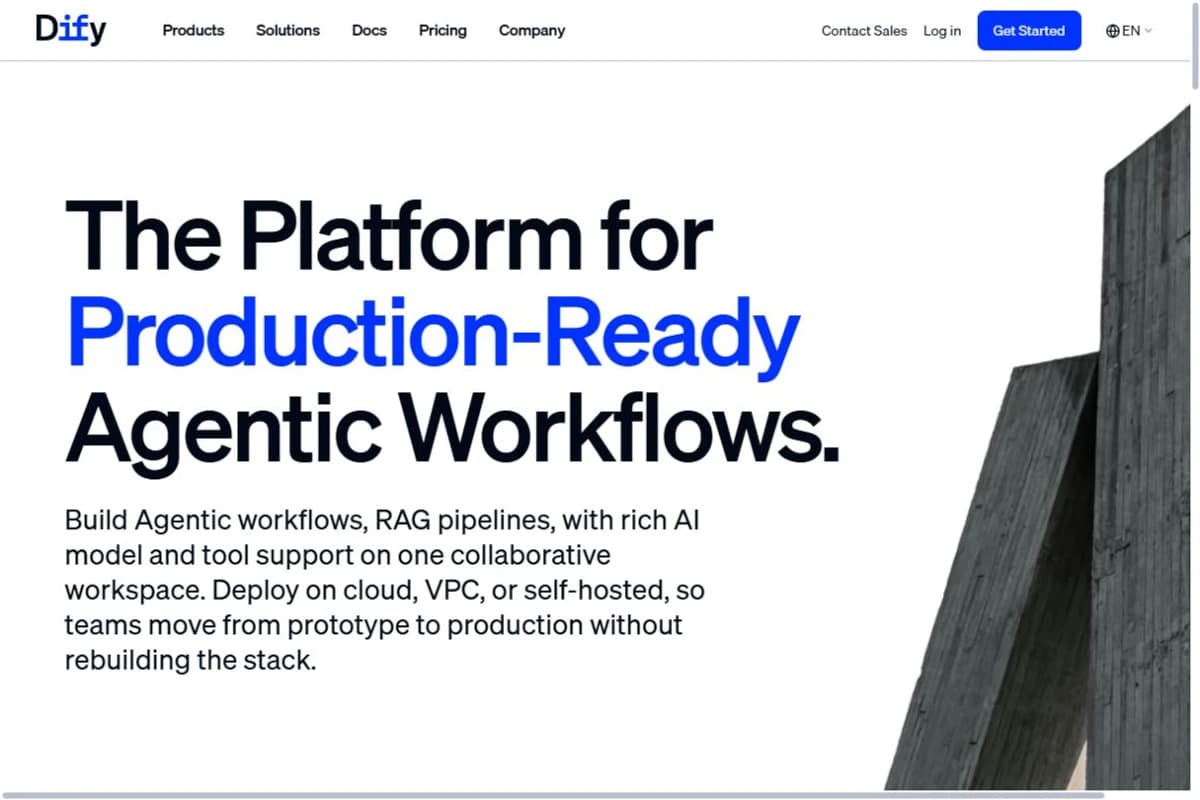Go to the Docs page
The image size is (1200, 800).
coord(369,30)
